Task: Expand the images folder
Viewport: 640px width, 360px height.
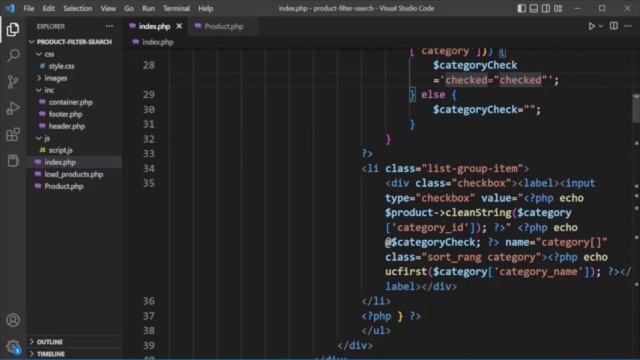Action: coord(74,78)
